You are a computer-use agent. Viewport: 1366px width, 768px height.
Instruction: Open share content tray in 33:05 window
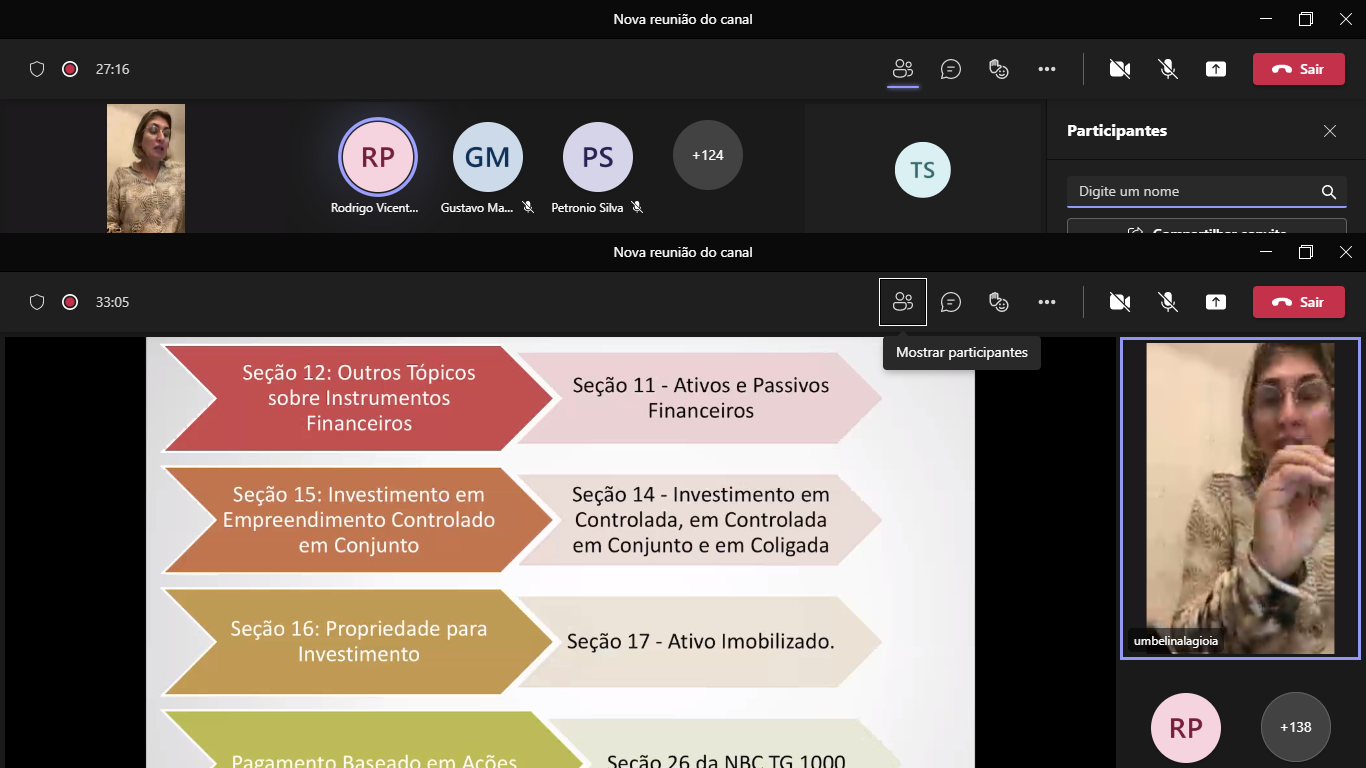(x=1215, y=302)
